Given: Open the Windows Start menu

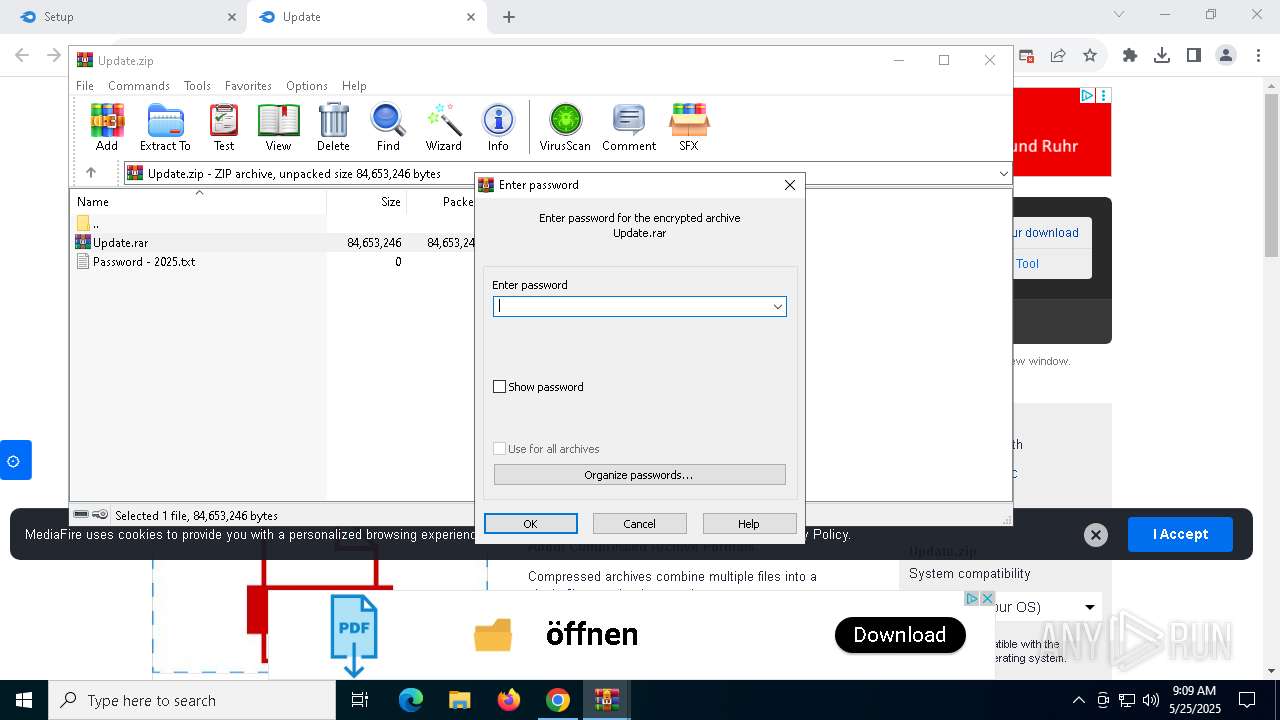Looking at the screenshot, I should click(x=24, y=700).
